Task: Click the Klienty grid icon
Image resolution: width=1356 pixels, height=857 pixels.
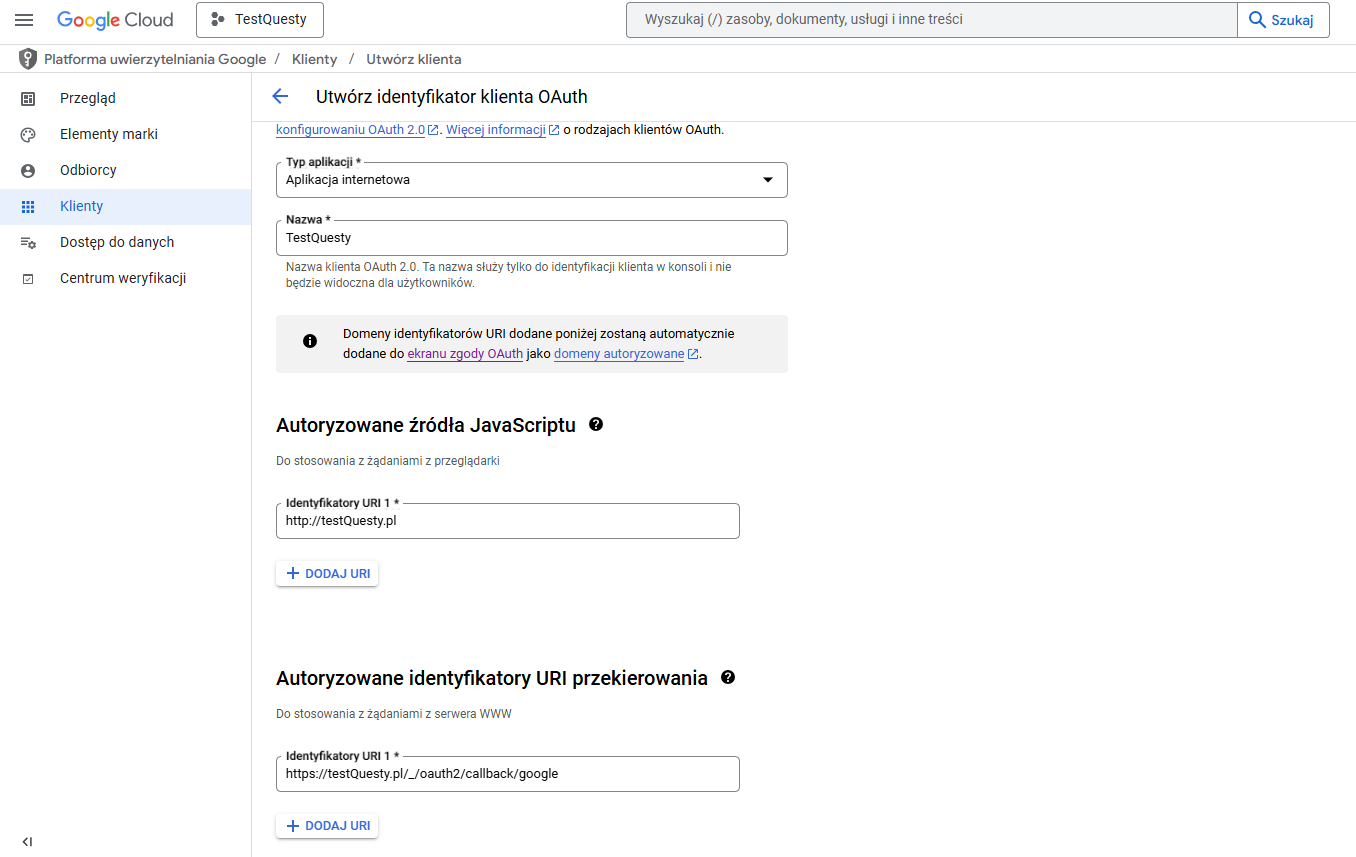Action: pos(28,206)
